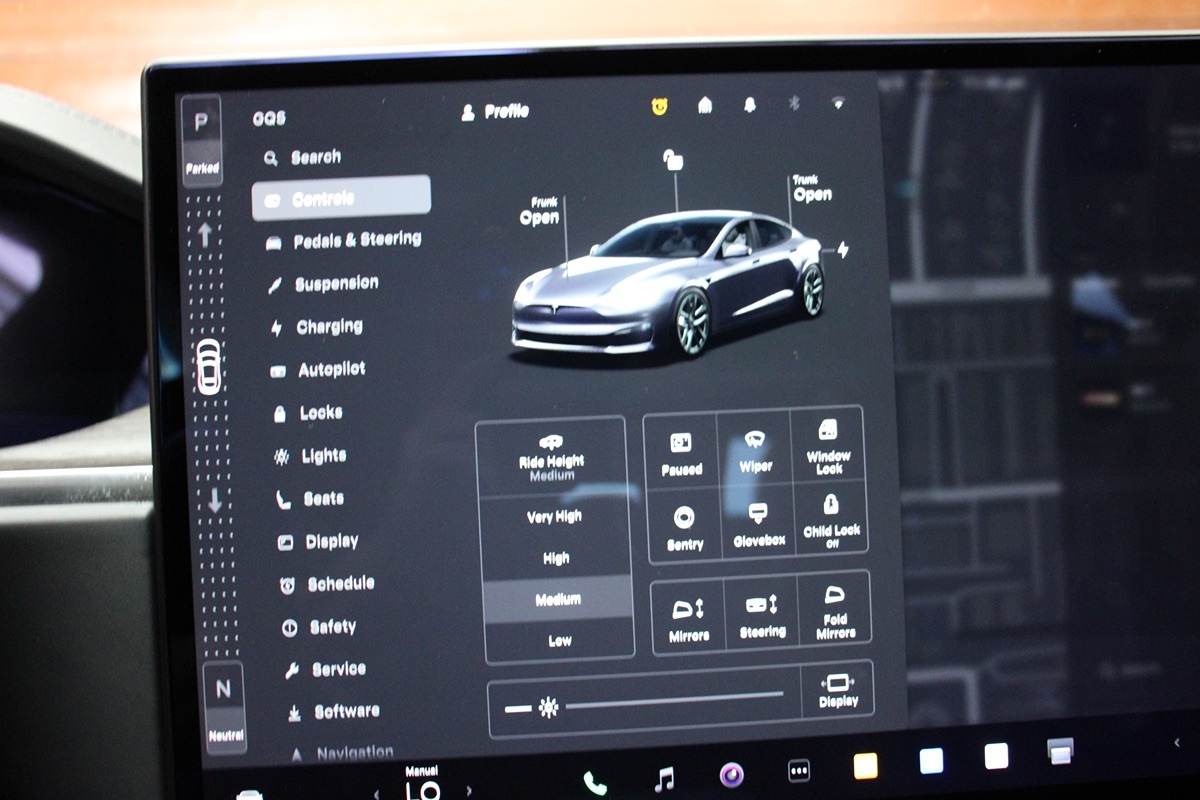1200x800 pixels.
Task: Open the Search option in the sidebar
Action: point(303,158)
